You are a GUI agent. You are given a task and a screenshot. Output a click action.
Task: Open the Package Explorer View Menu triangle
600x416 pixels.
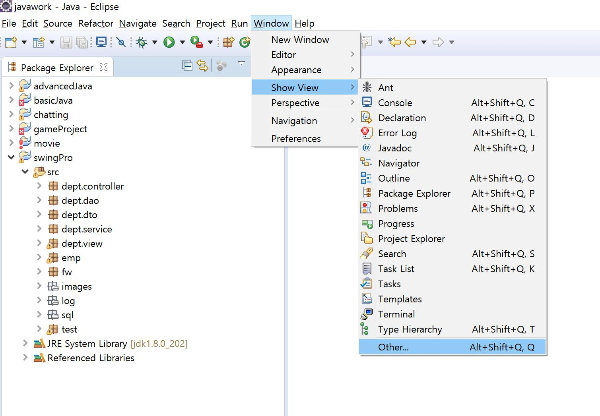coord(241,62)
